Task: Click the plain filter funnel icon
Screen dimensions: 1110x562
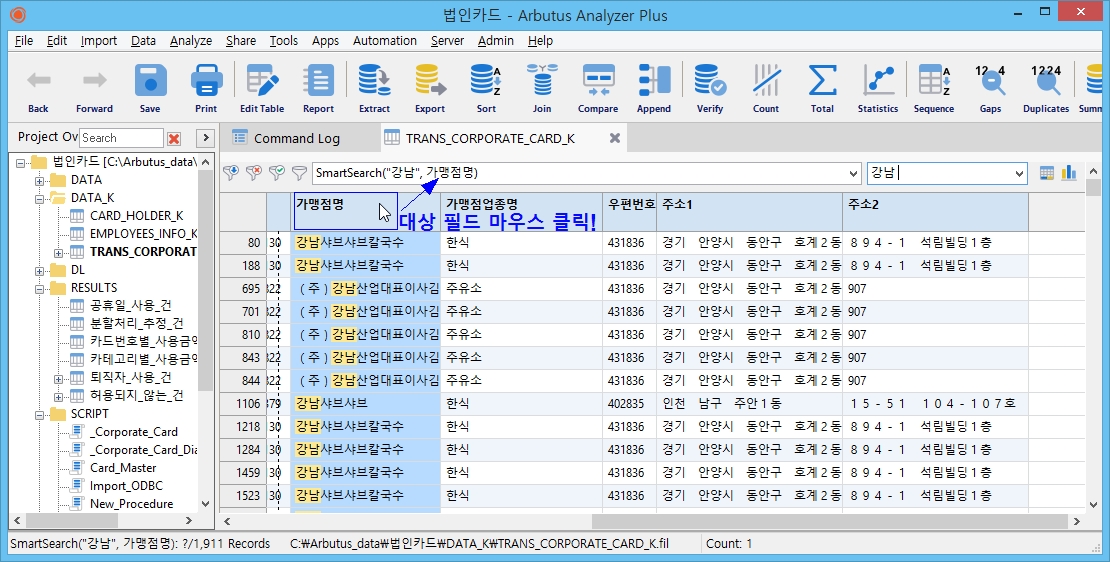Action: click(x=299, y=173)
